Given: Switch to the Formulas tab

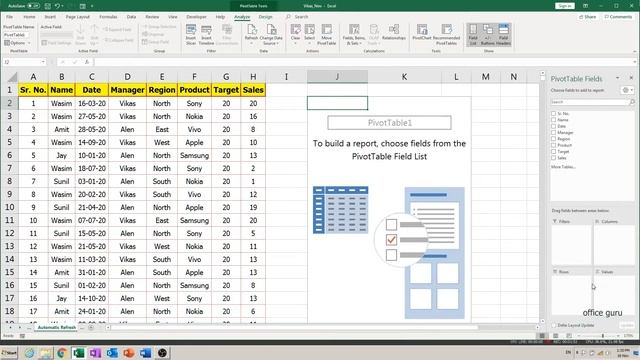Looking at the screenshot, I should tap(108, 17).
